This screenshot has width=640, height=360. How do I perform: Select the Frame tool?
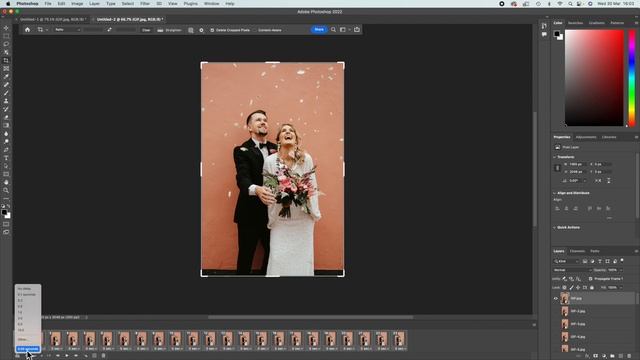tap(6, 69)
